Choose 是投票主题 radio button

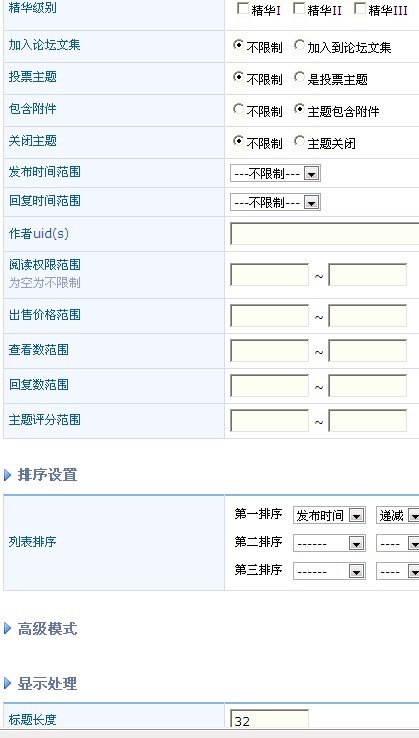[299, 77]
